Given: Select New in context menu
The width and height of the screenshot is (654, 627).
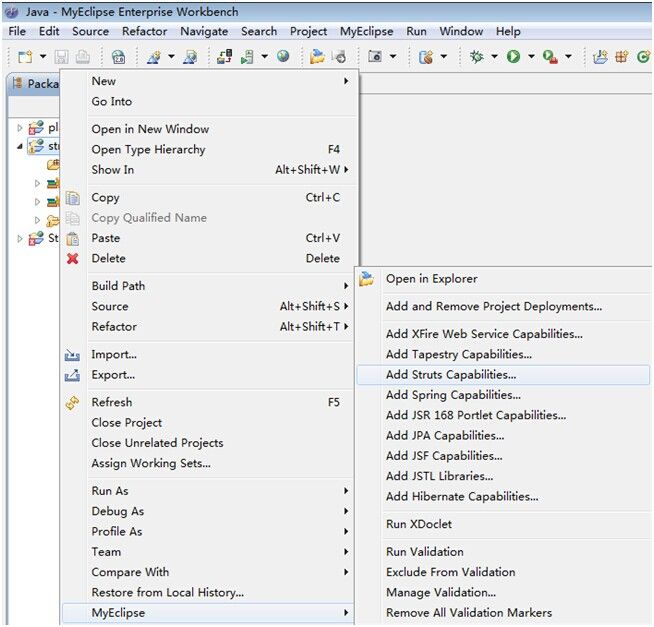Looking at the screenshot, I should [x=209, y=81].
